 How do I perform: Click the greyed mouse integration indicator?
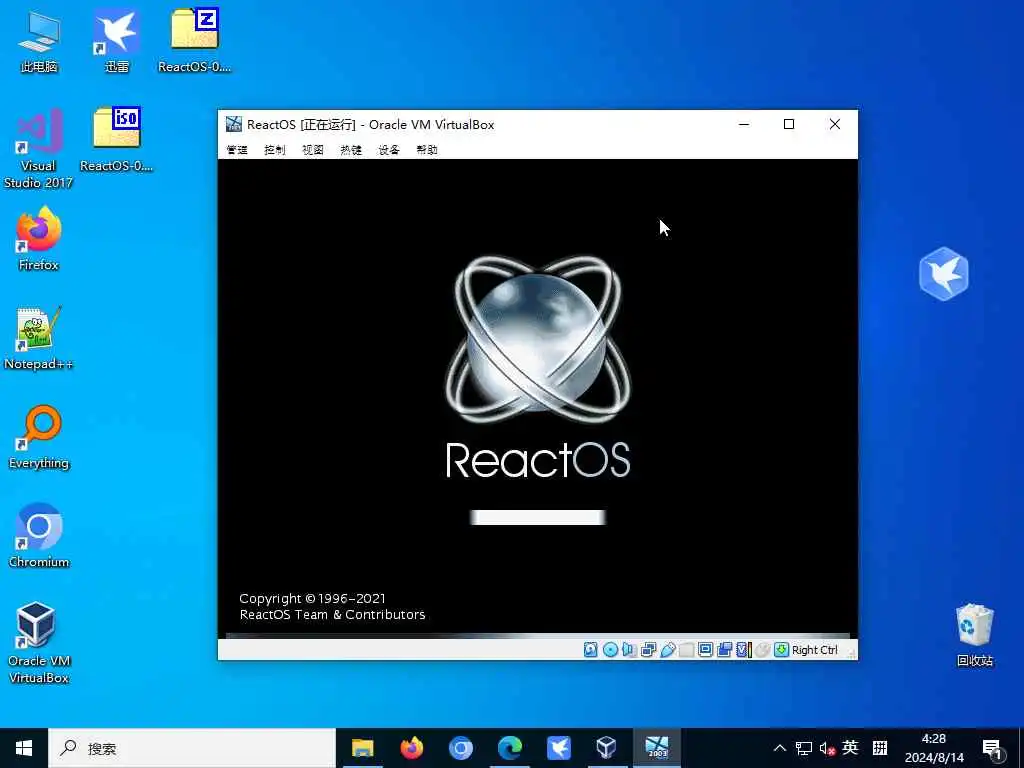pos(762,650)
